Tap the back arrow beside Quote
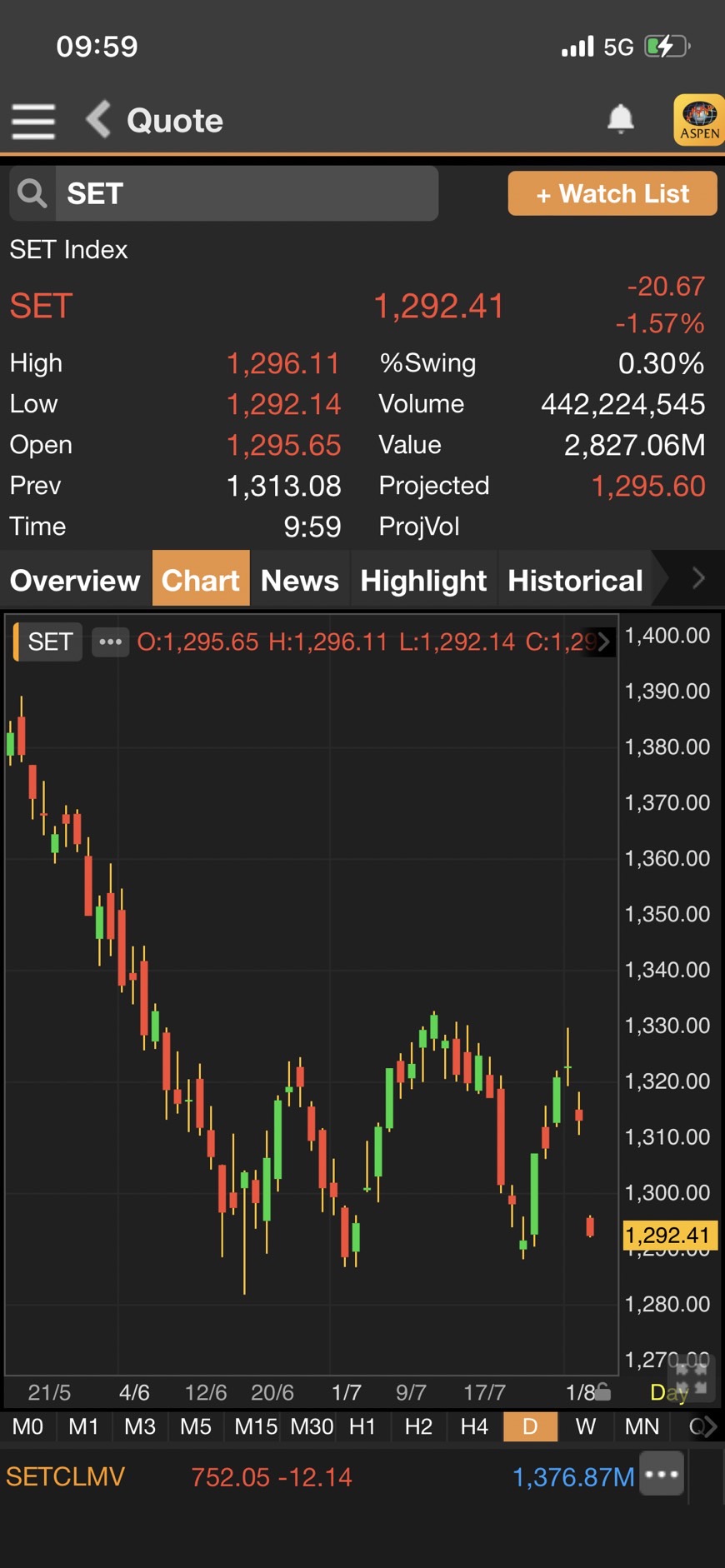Image resolution: width=725 pixels, height=1568 pixels. (x=98, y=119)
